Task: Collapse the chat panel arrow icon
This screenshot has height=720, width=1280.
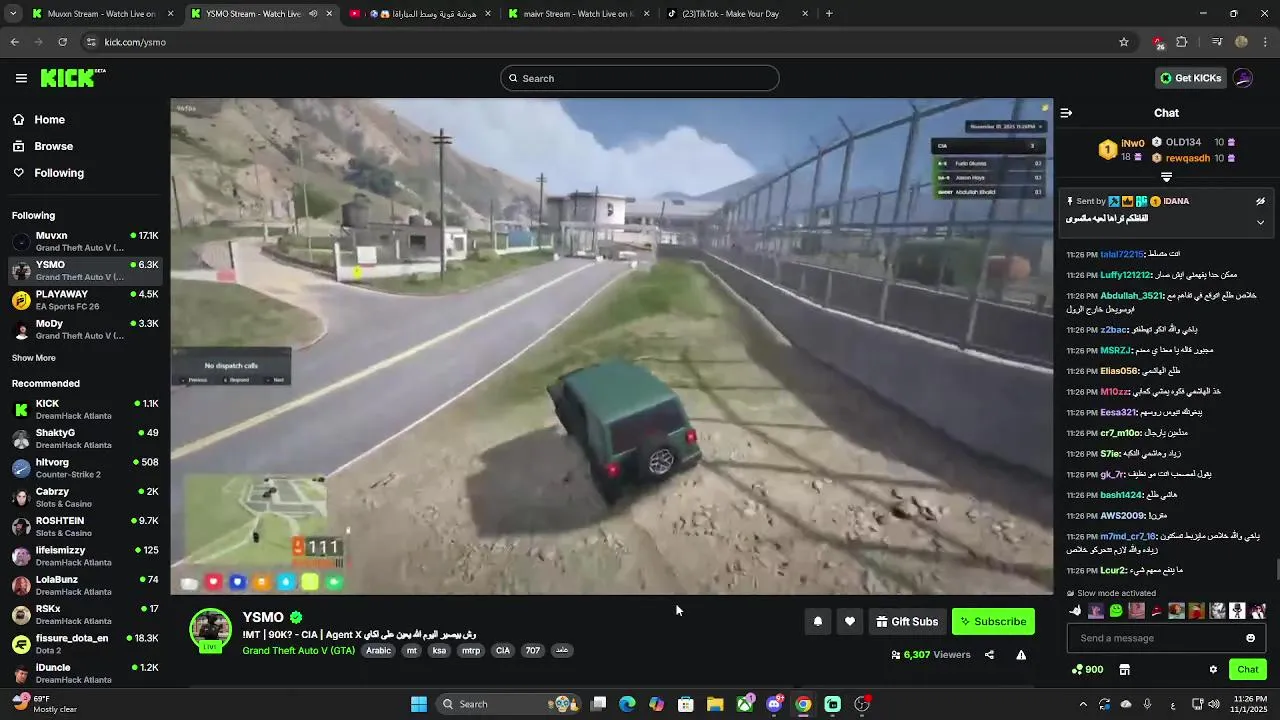Action: point(1066,113)
